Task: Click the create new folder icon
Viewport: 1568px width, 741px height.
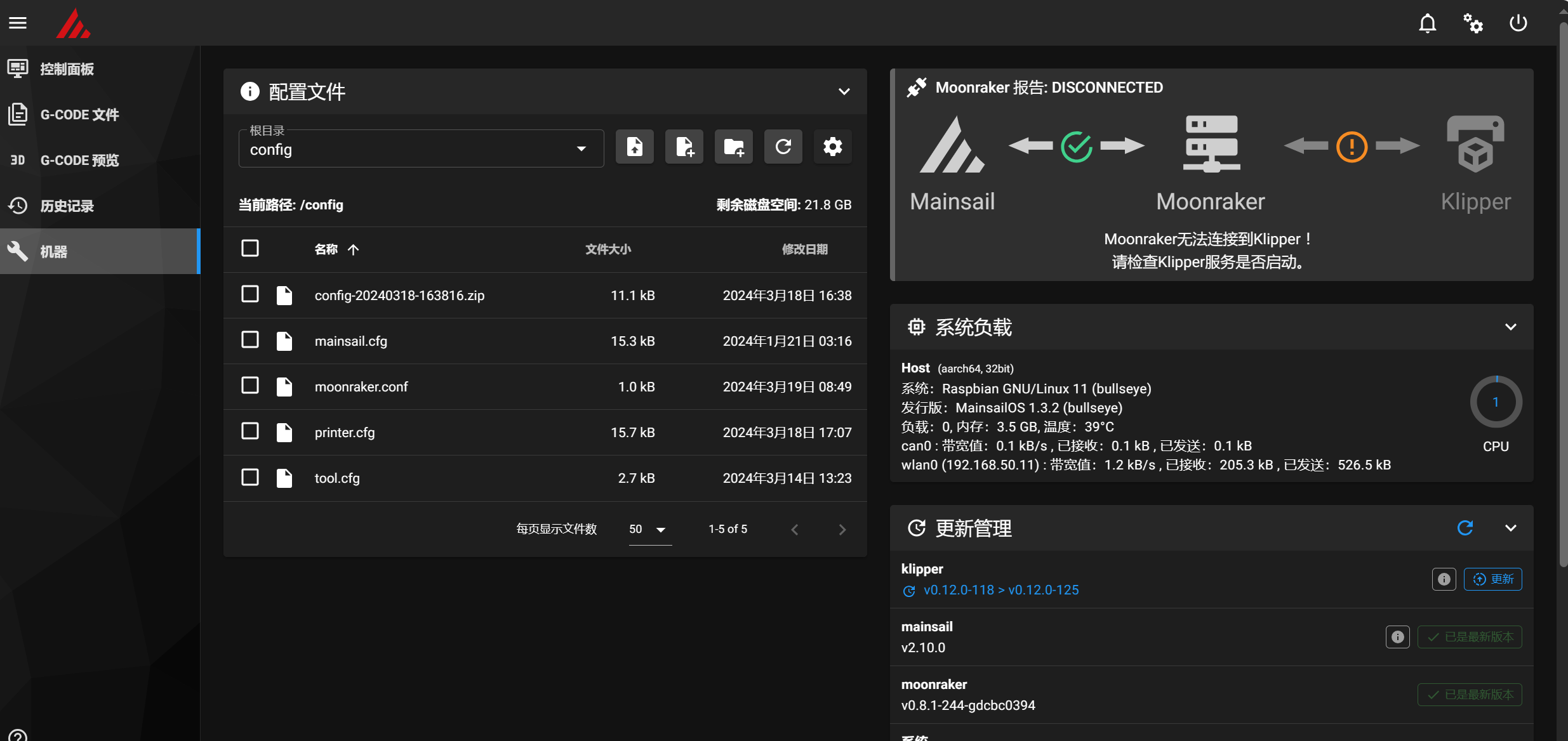Action: 734,147
